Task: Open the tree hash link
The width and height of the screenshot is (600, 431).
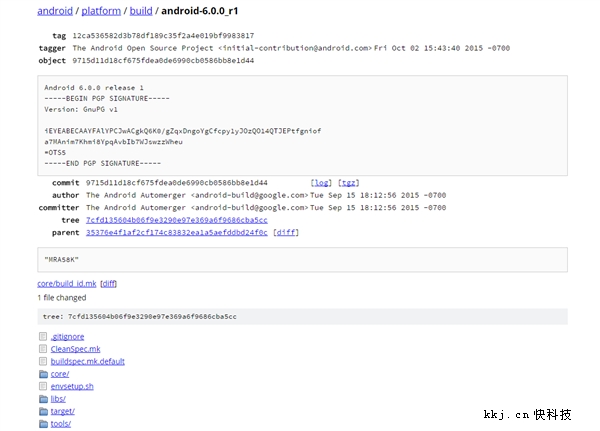Action: pyautogui.click(x=176, y=220)
